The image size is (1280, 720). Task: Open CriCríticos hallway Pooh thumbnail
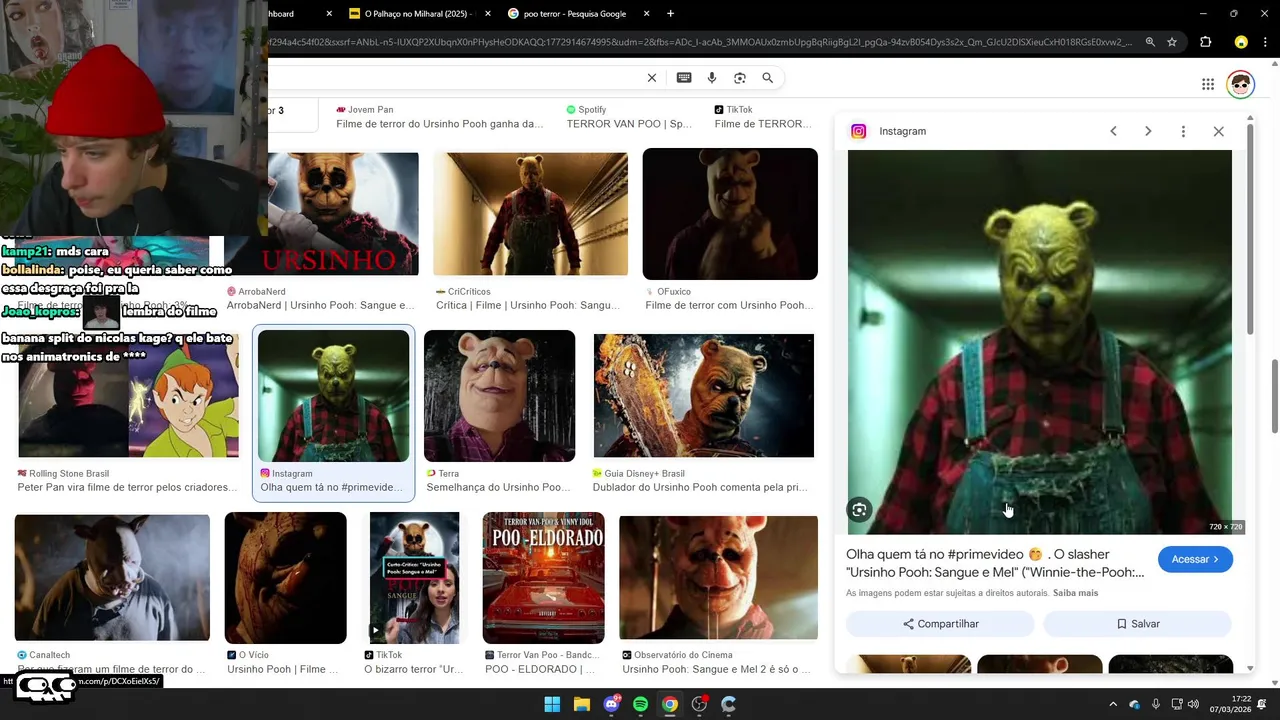[x=530, y=214]
